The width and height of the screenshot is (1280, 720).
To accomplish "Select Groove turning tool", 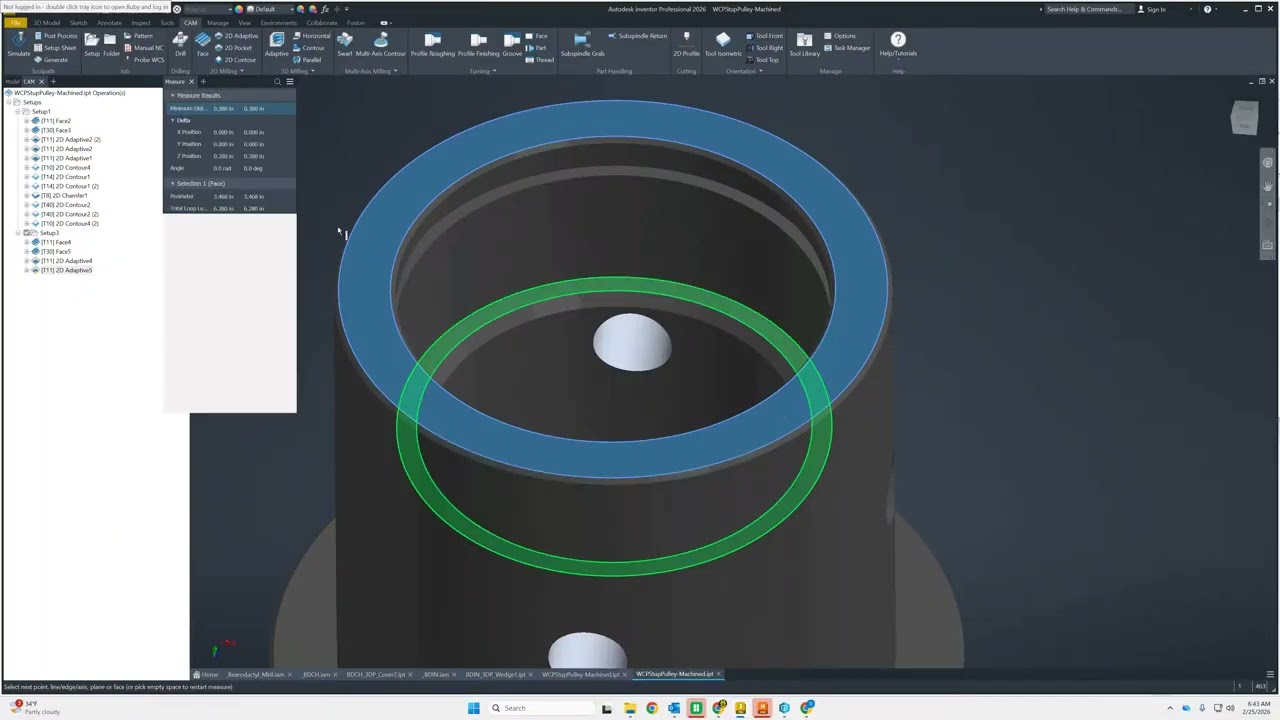I will tap(512, 43).
